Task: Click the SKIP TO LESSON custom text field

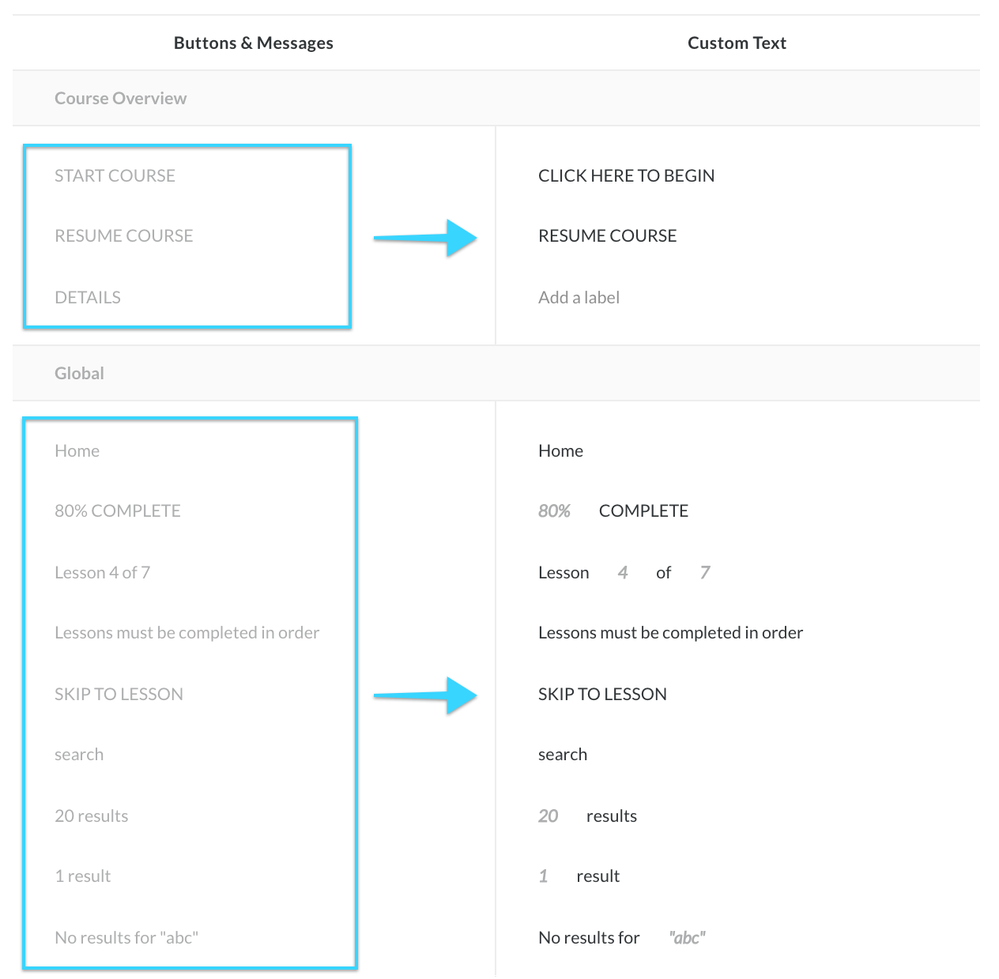Action: (602, 694)
